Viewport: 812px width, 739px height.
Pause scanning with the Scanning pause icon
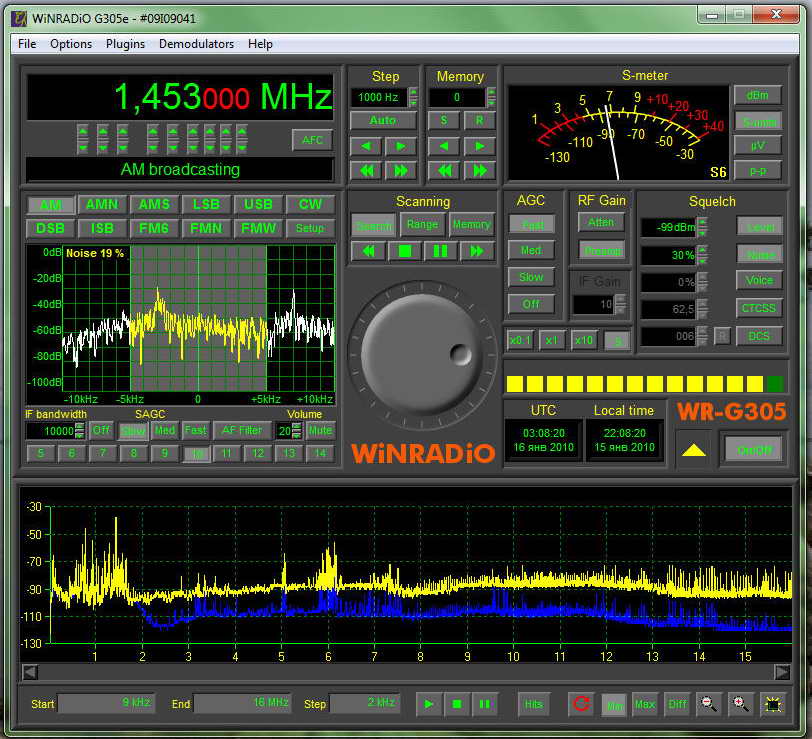(440, 252)
